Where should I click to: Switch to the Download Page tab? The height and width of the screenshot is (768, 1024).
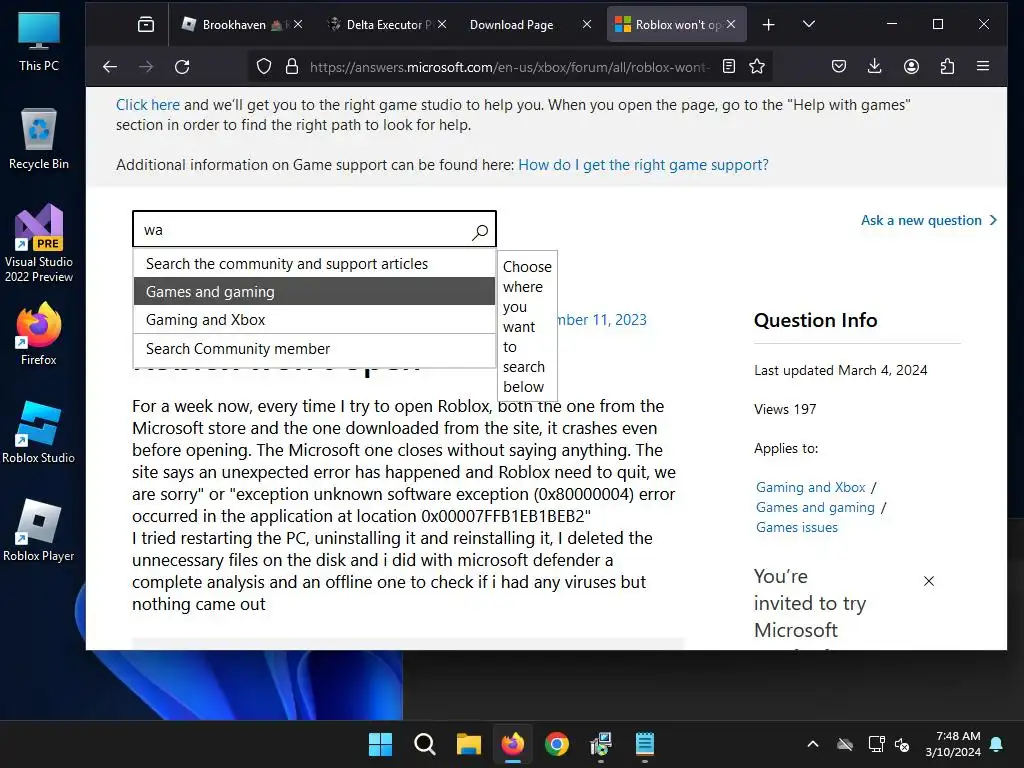(x=511, y=25)
